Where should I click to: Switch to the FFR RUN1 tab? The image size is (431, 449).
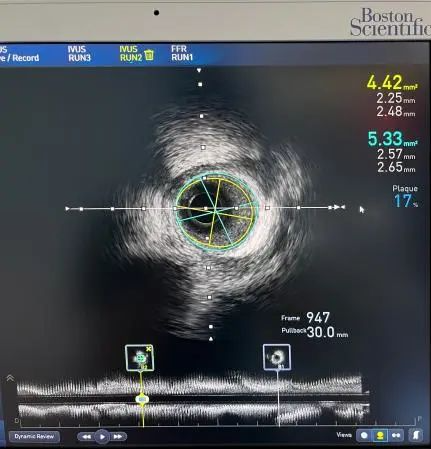pyautogui.click(x=182, y=53)
